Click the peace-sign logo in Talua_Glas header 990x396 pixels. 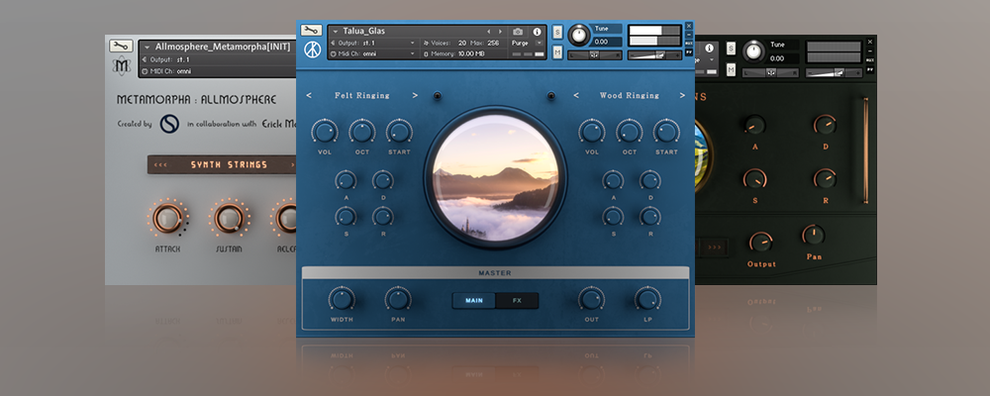tap(312, 50)
